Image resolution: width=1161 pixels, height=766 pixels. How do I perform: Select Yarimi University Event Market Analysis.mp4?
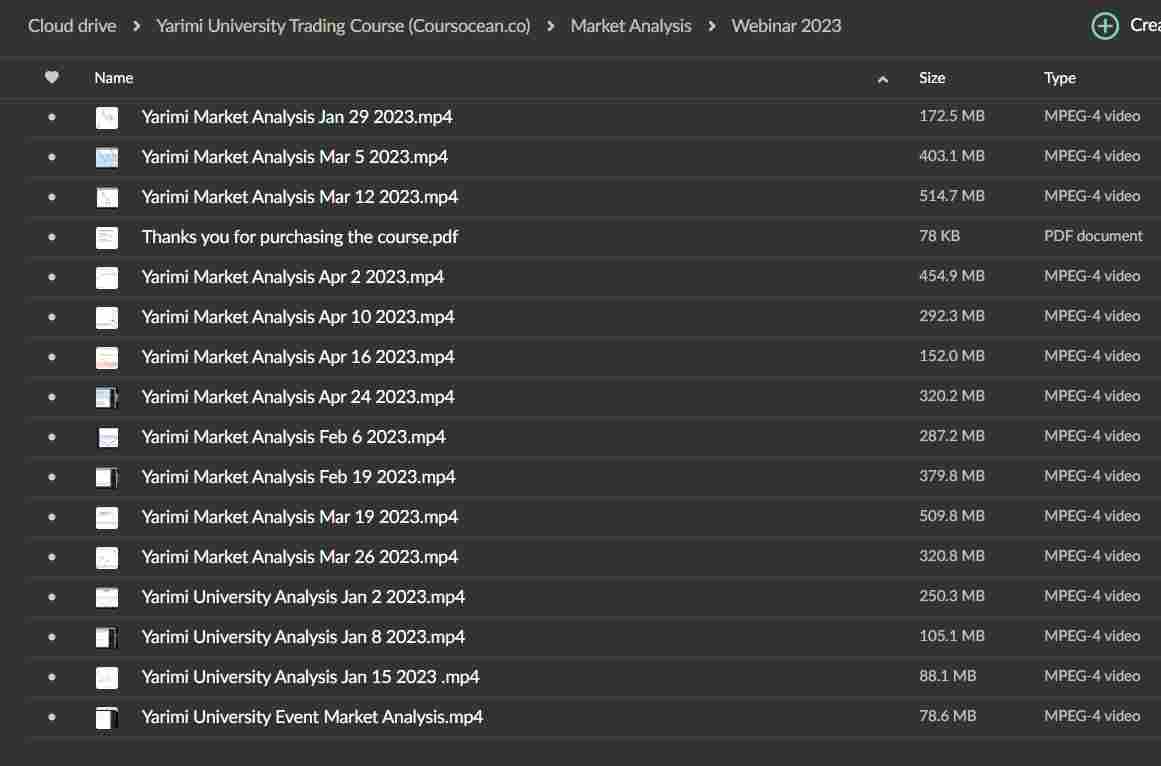point(312,716)
